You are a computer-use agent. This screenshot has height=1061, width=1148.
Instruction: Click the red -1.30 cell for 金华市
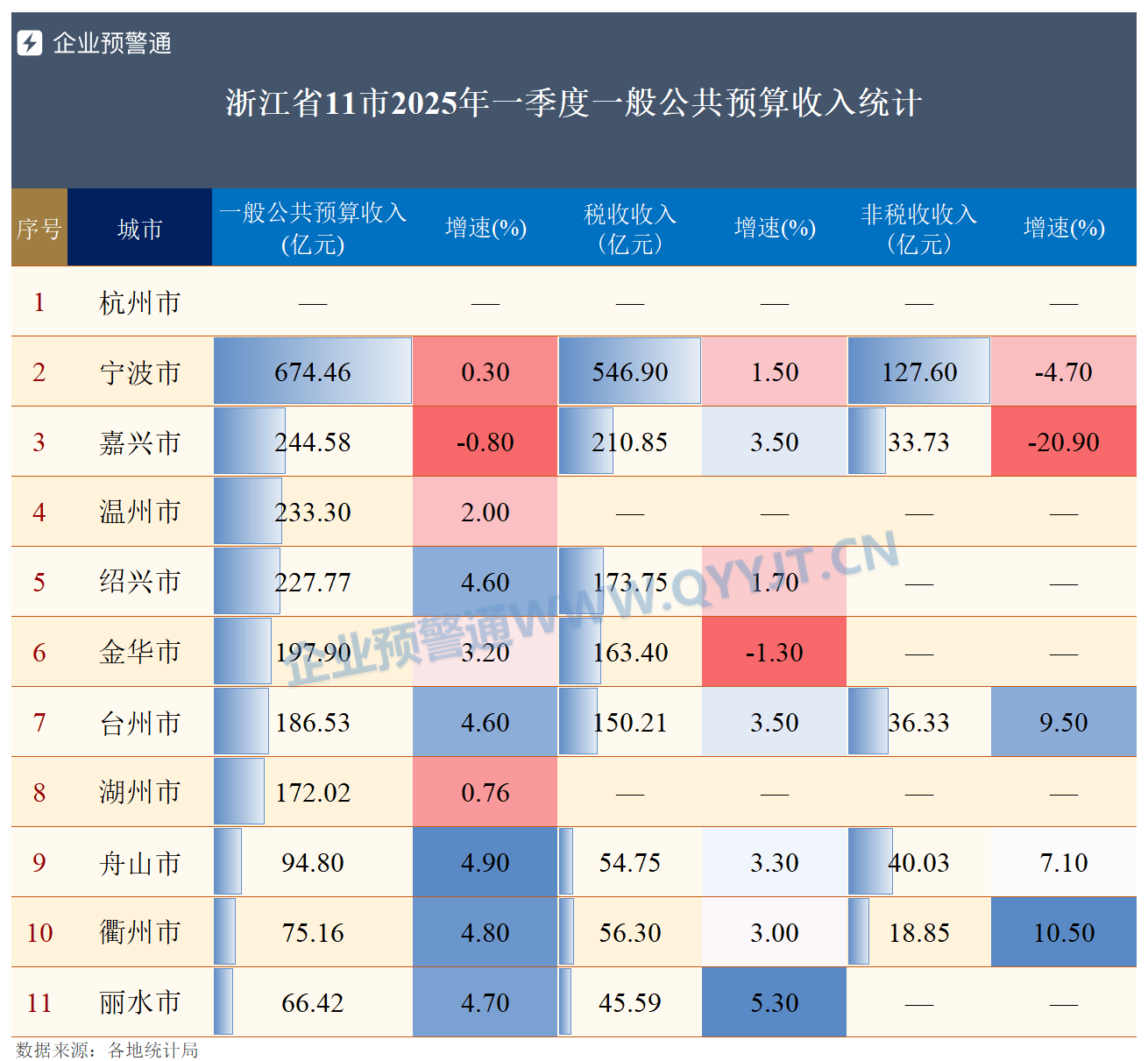point(774,652)
